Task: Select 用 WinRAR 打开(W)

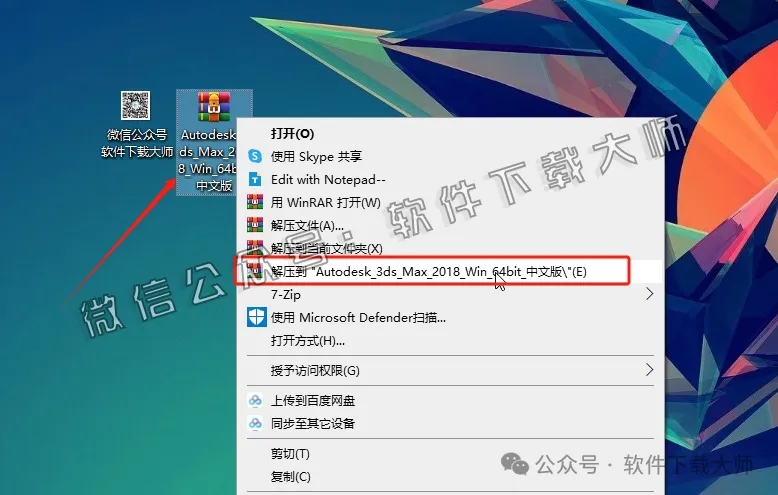Action: point(325,202)
